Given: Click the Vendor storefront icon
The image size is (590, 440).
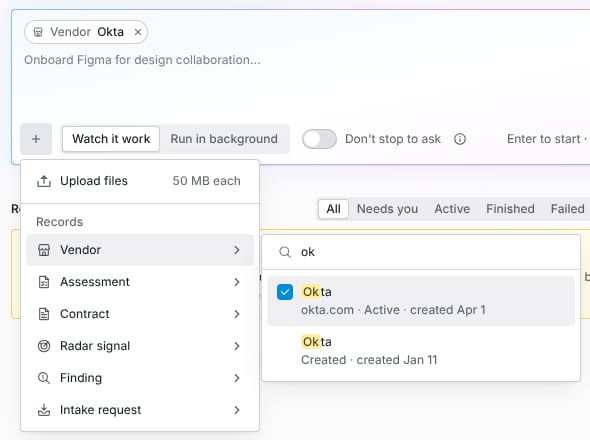Looking at the screenshot, I should (44, 250).
